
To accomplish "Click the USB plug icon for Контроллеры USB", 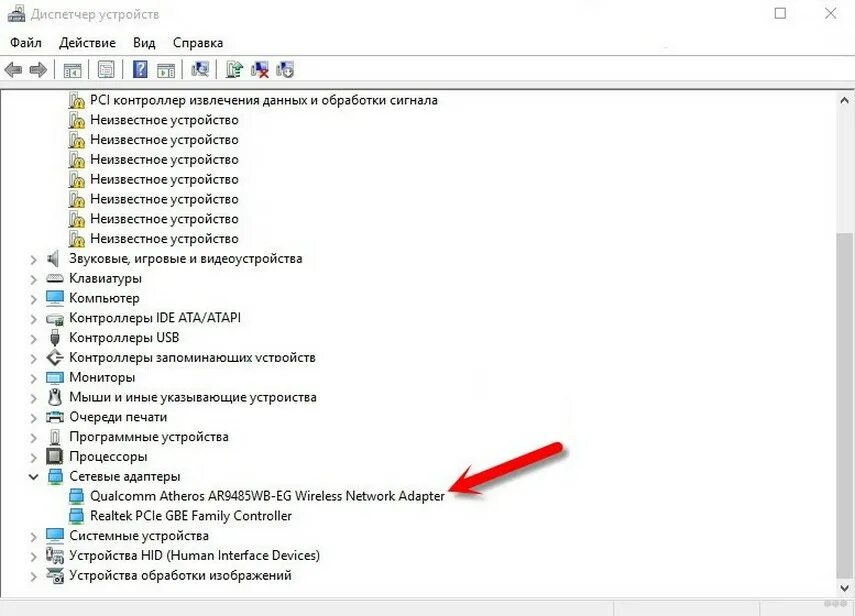I will point(55,338).
